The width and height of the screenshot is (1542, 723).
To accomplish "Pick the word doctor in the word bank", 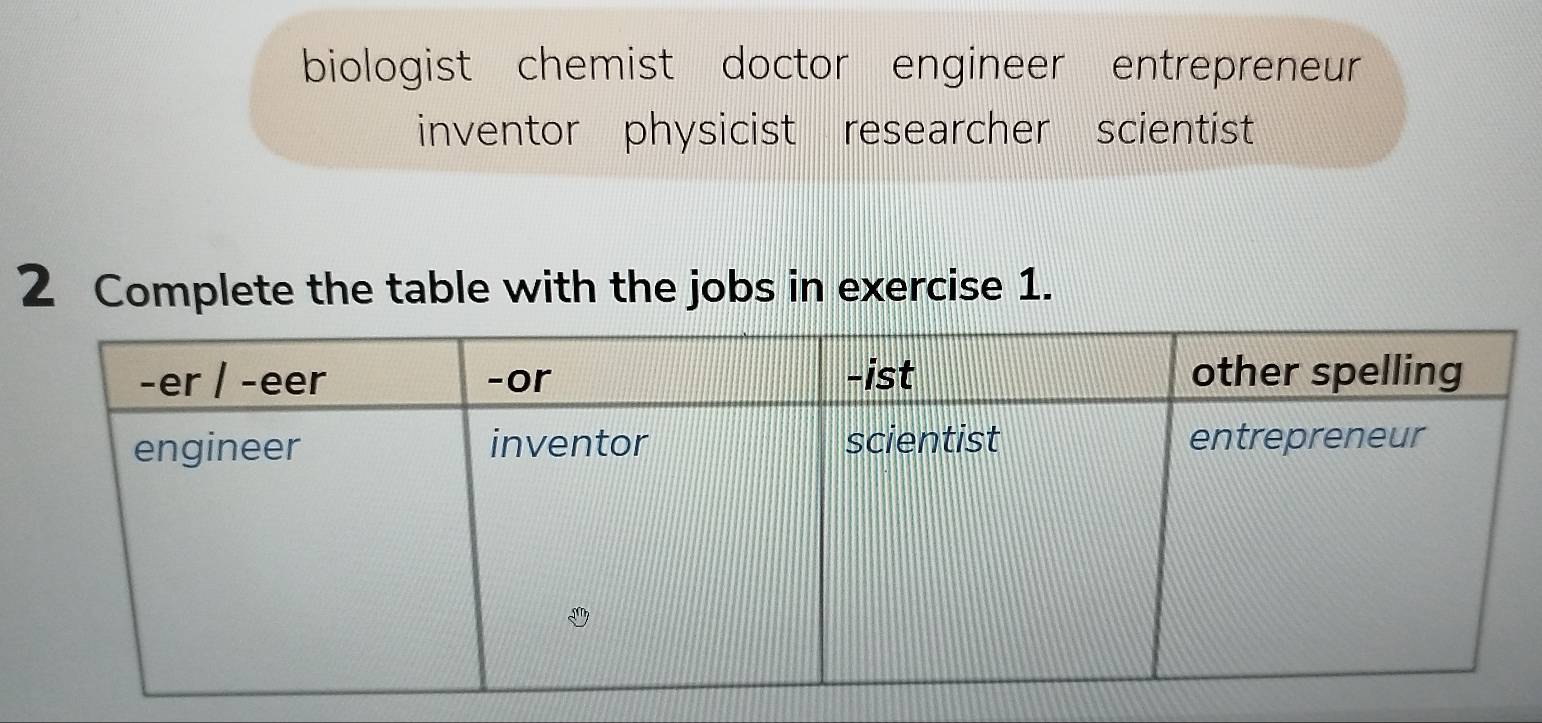I will pyautogui.click(x=784, y=66).
